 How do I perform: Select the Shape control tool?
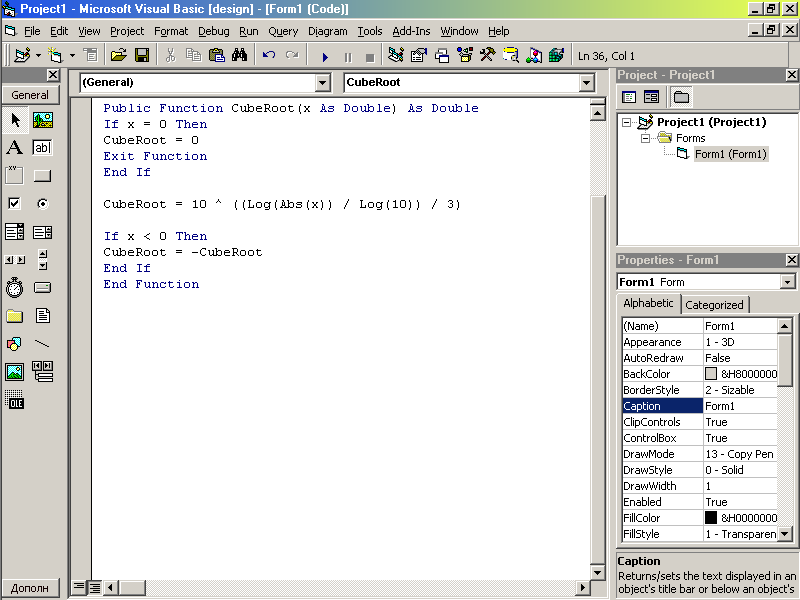tap(14, 344)
